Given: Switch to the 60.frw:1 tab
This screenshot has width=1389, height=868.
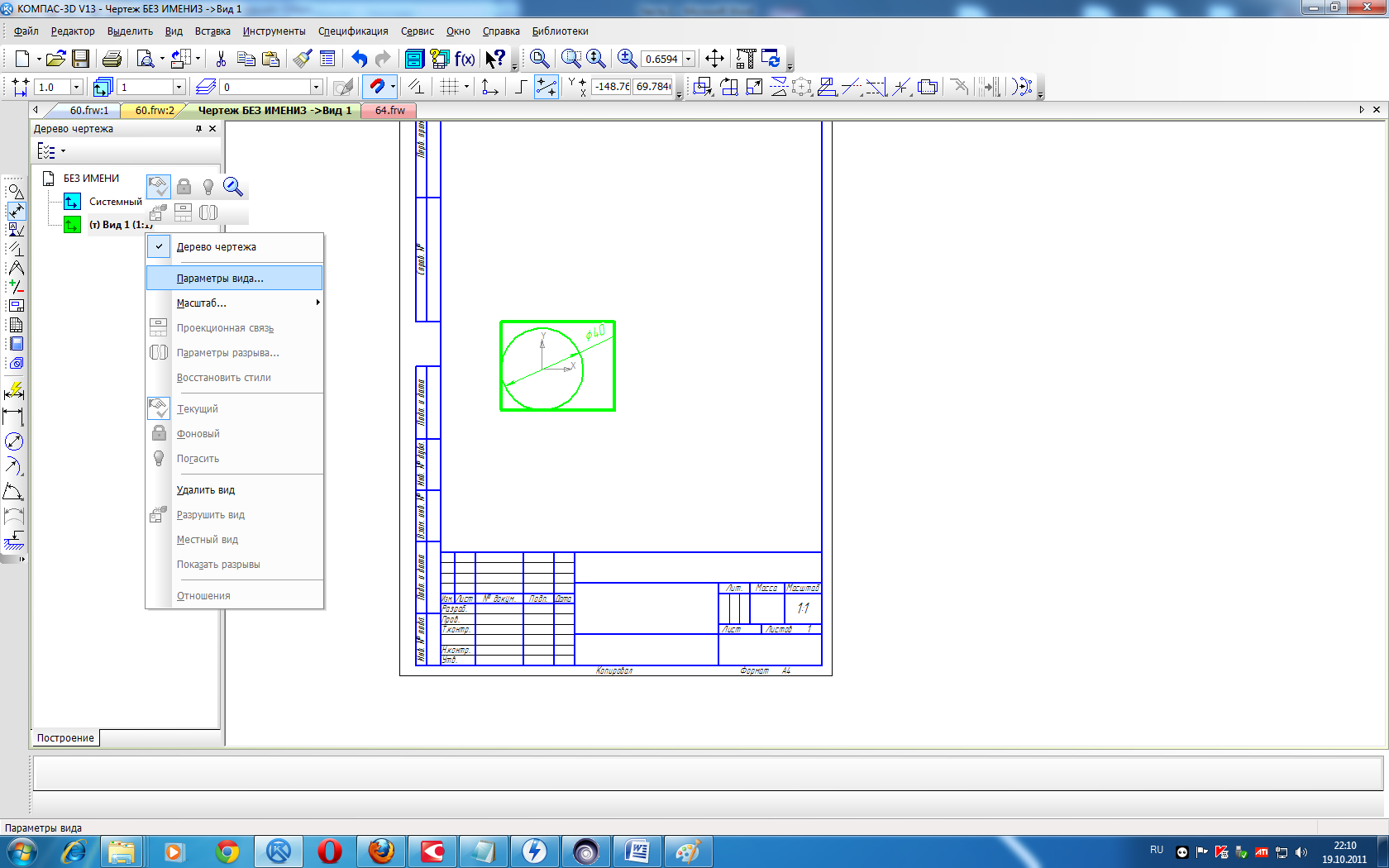Looking at the screenshot, I should (x=88, y=110).
